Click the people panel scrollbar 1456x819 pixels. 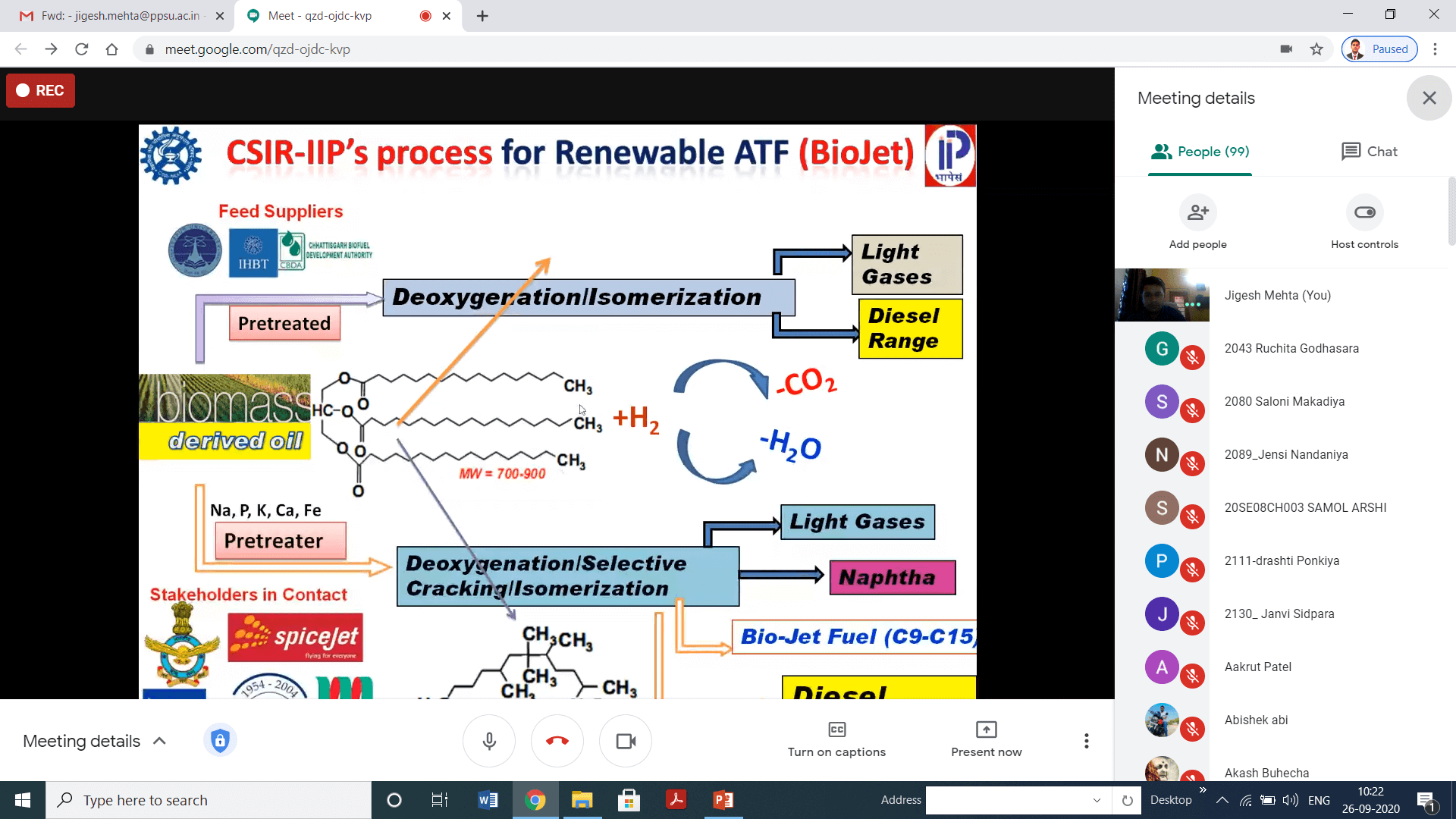pos(1451,212)
